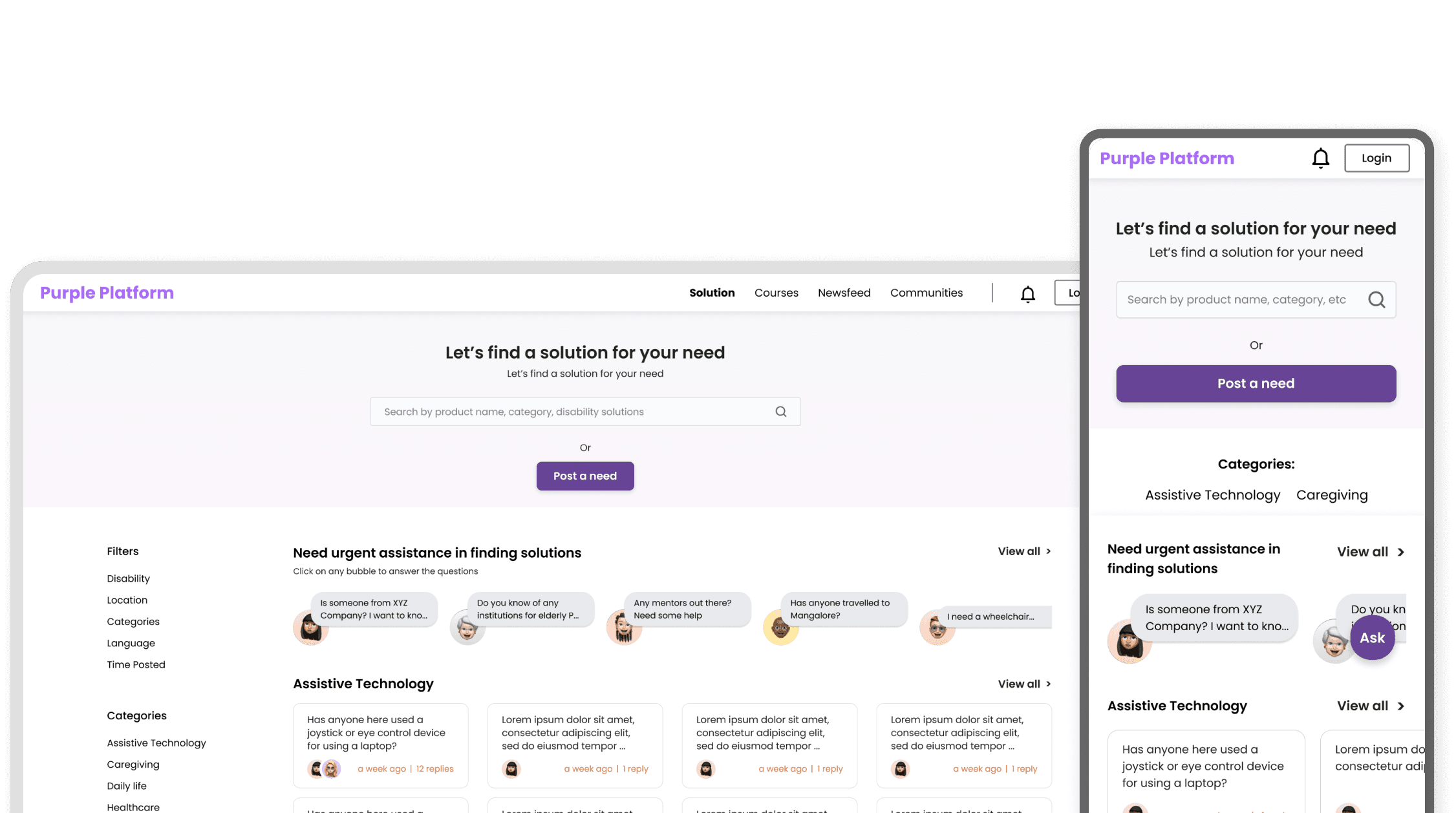Focus the mobile product search field
1456x813 pixels.
tap(1256, 300)
